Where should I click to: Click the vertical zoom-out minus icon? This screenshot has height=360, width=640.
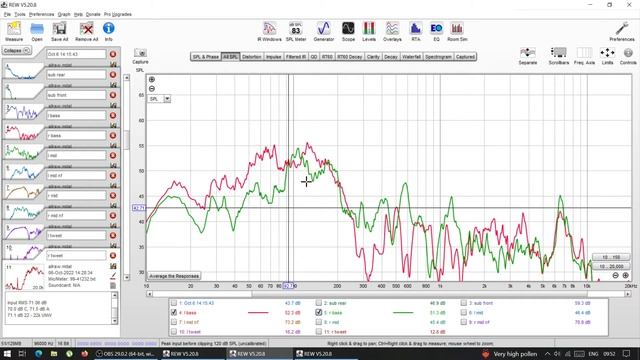click(152, 89)
